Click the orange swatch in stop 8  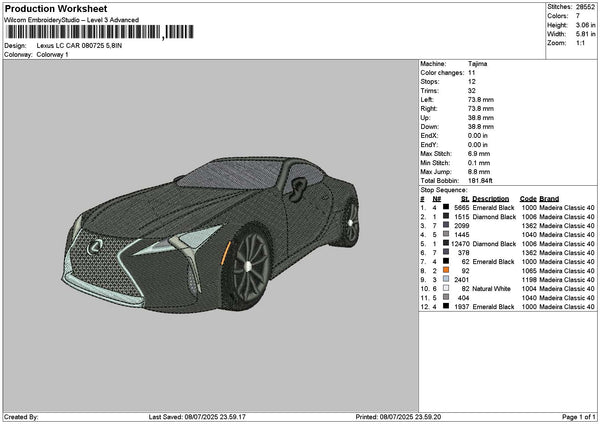pyautogui.click(x=445, y=270)
